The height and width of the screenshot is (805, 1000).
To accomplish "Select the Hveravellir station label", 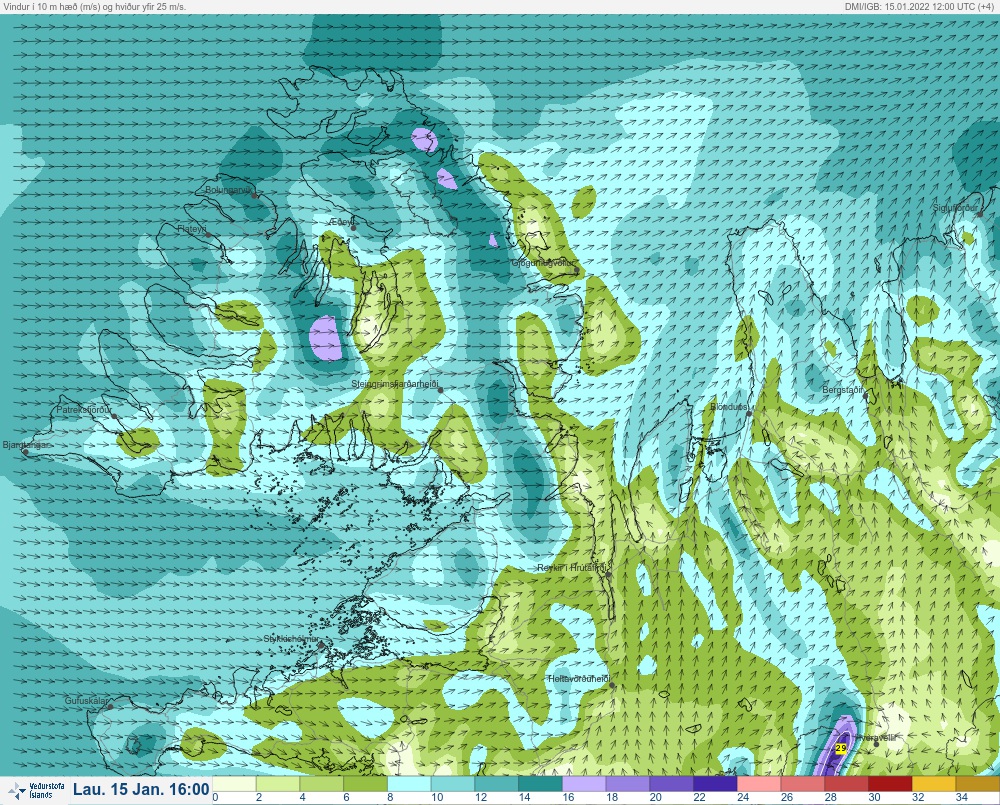I will point(876,737).
